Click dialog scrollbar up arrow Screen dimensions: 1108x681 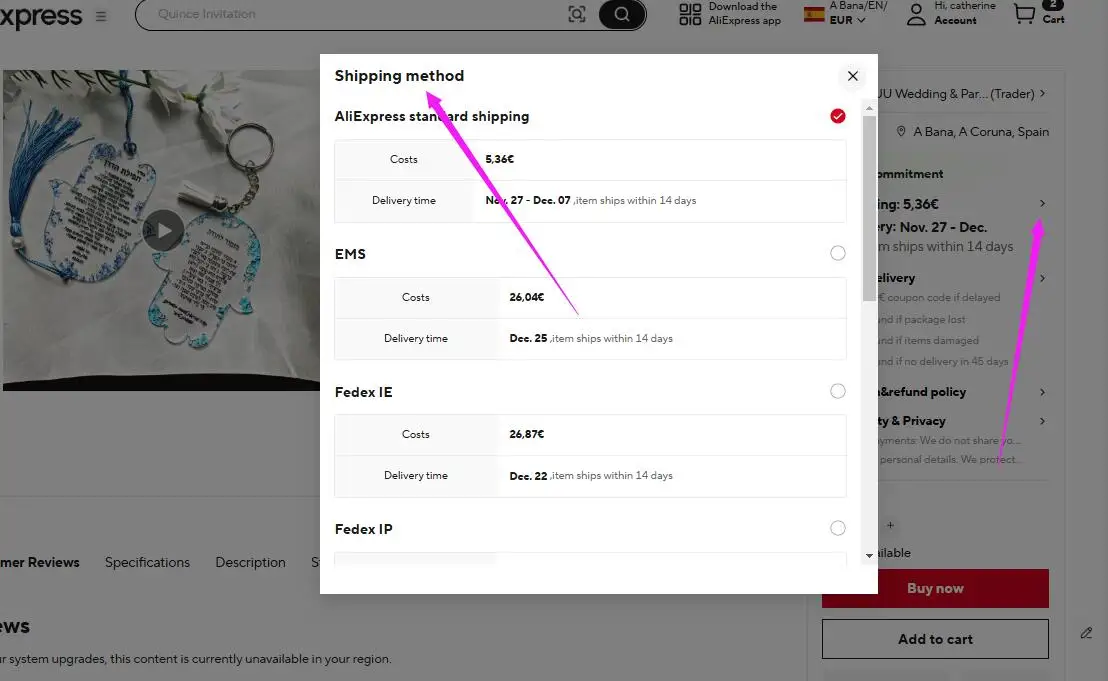click(x=869, y=109)
